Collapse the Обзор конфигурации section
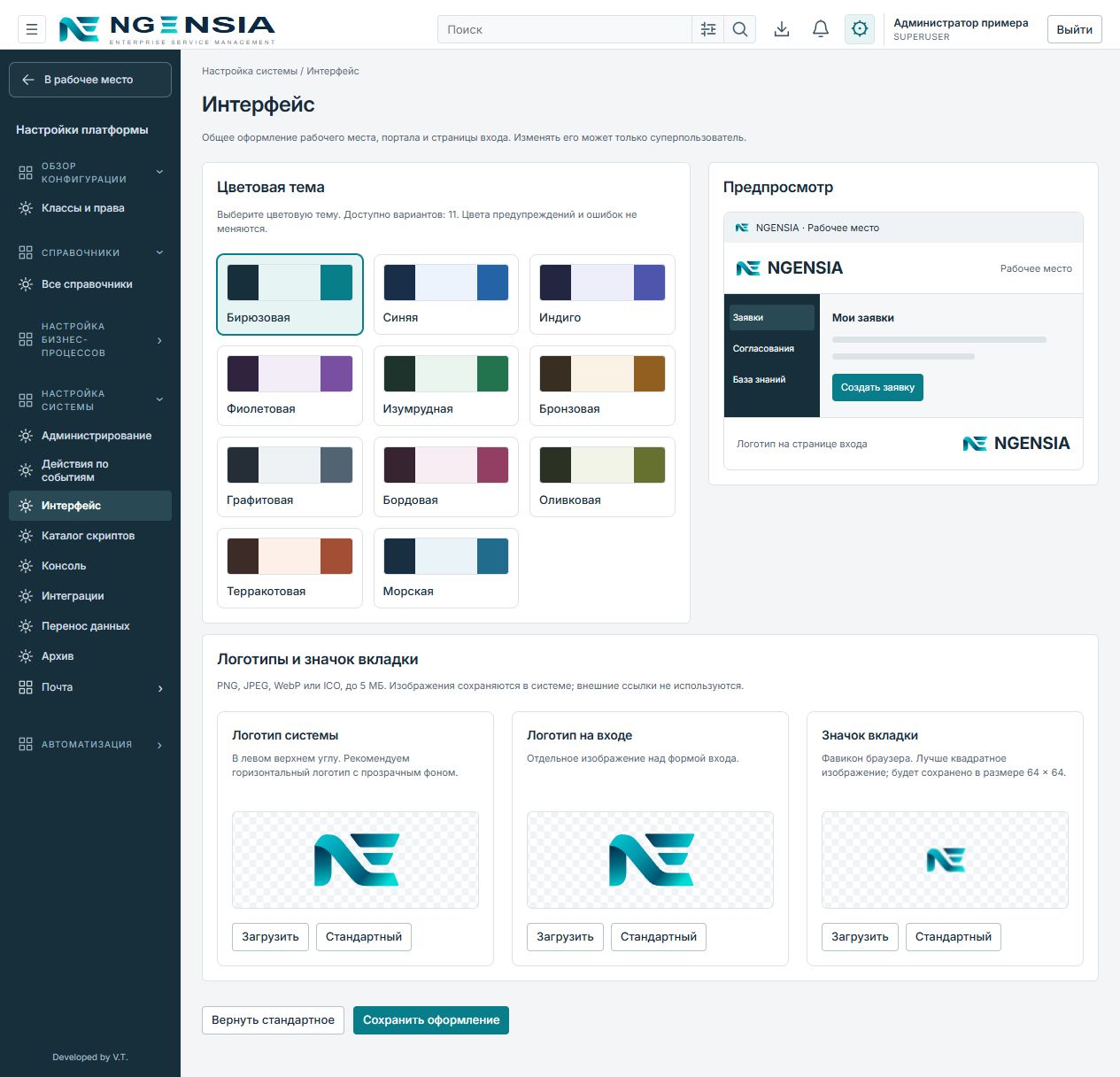Screen dimensions: 1120x1077 (x=160, y=172)
